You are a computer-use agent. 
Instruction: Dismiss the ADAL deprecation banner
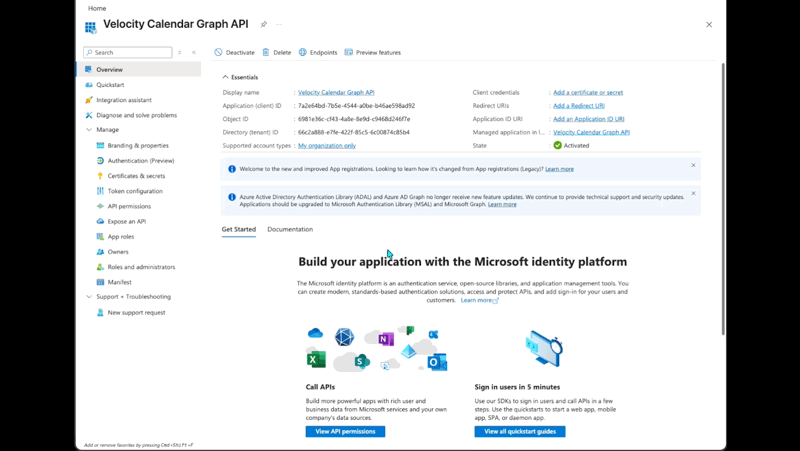click(x=693, y=193)
